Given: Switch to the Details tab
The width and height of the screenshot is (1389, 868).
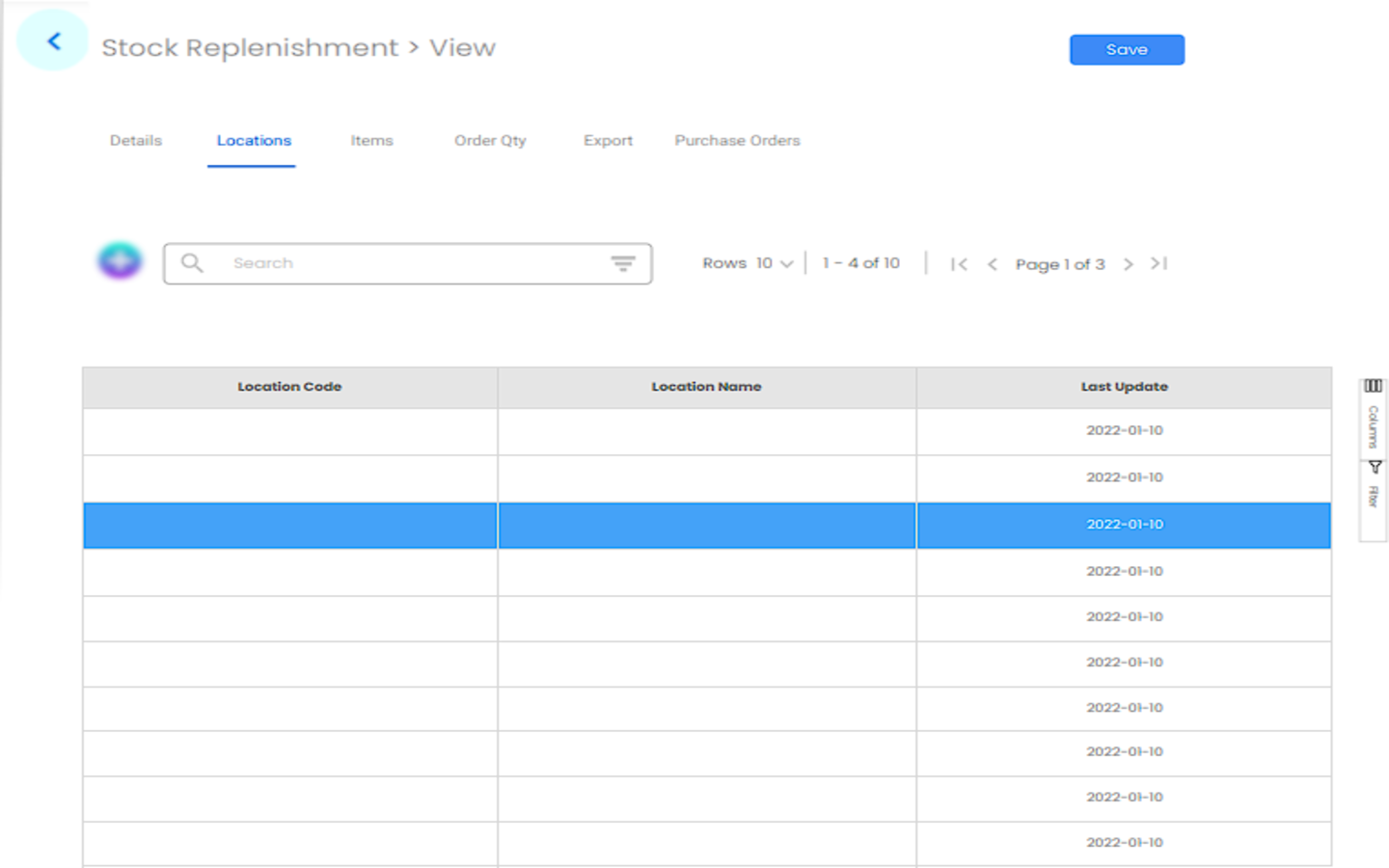Looking at the screenshot, I should [136, 141].
